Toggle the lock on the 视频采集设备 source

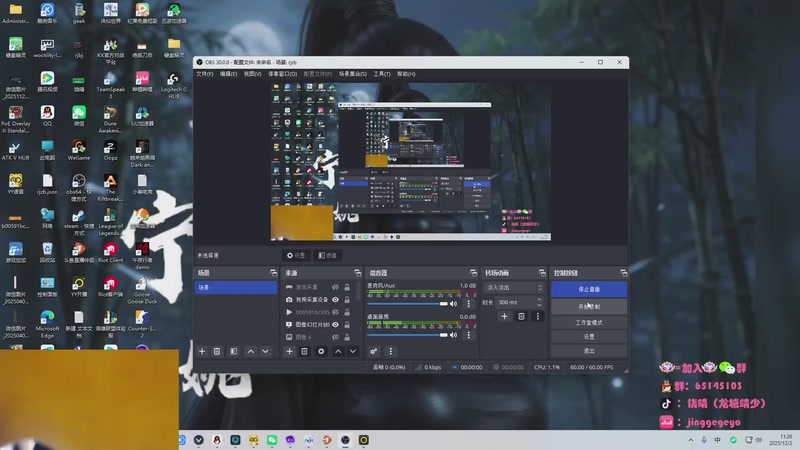click(347, 299)
